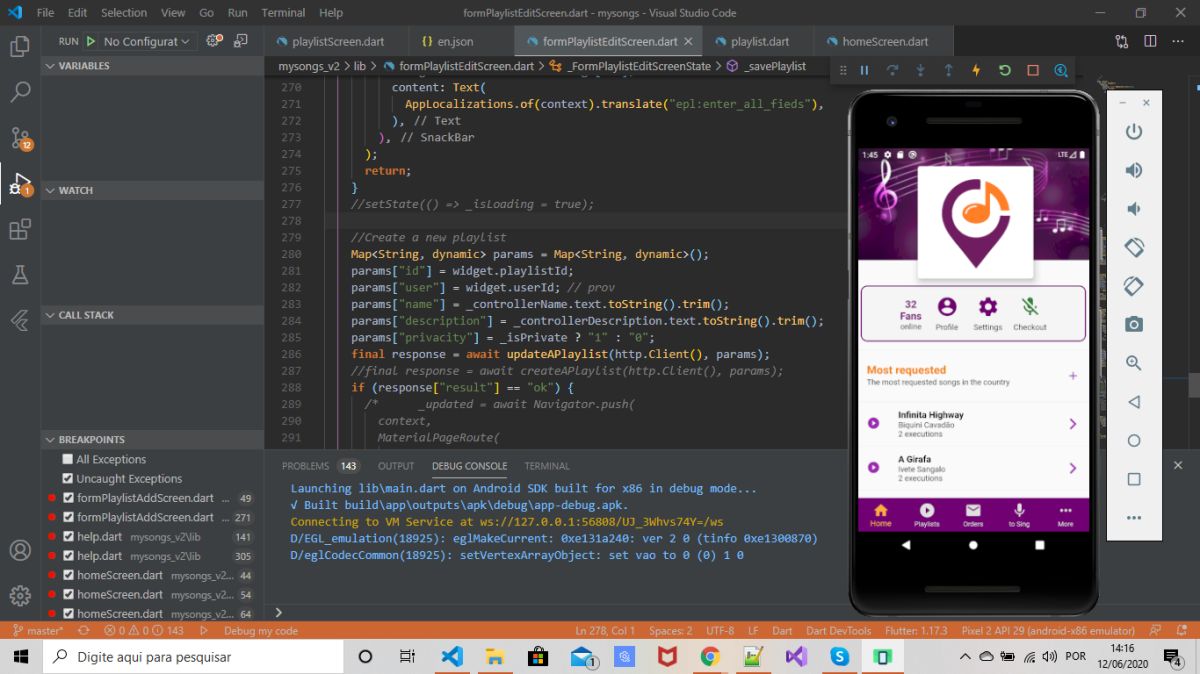Viewport: 1200px width, 674px height.
Task: Disable homeScreen.dart line 54 breakpoint
Action: tap(68, 594)
